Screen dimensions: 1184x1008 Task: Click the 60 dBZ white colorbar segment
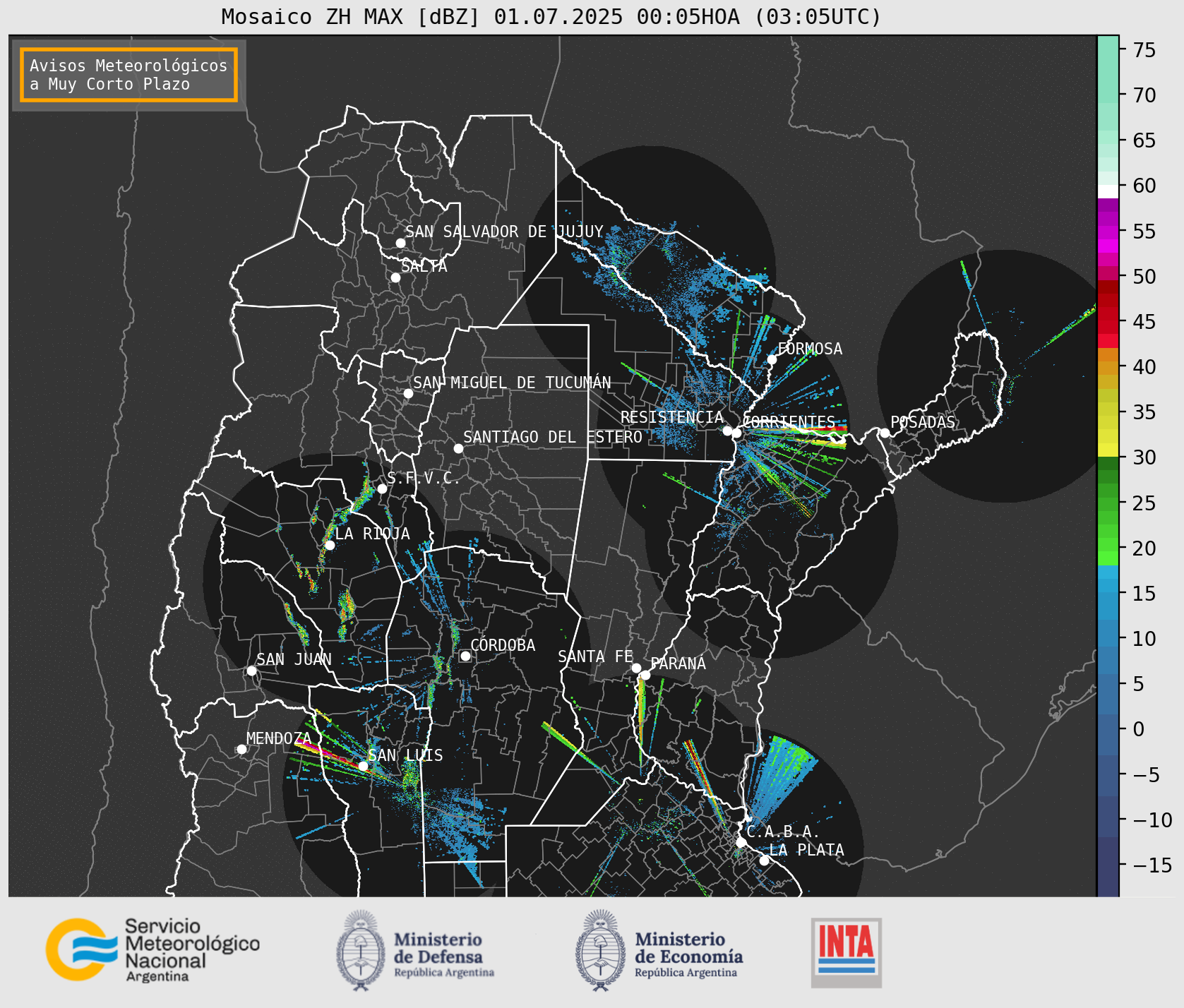tap(1108, 191)
